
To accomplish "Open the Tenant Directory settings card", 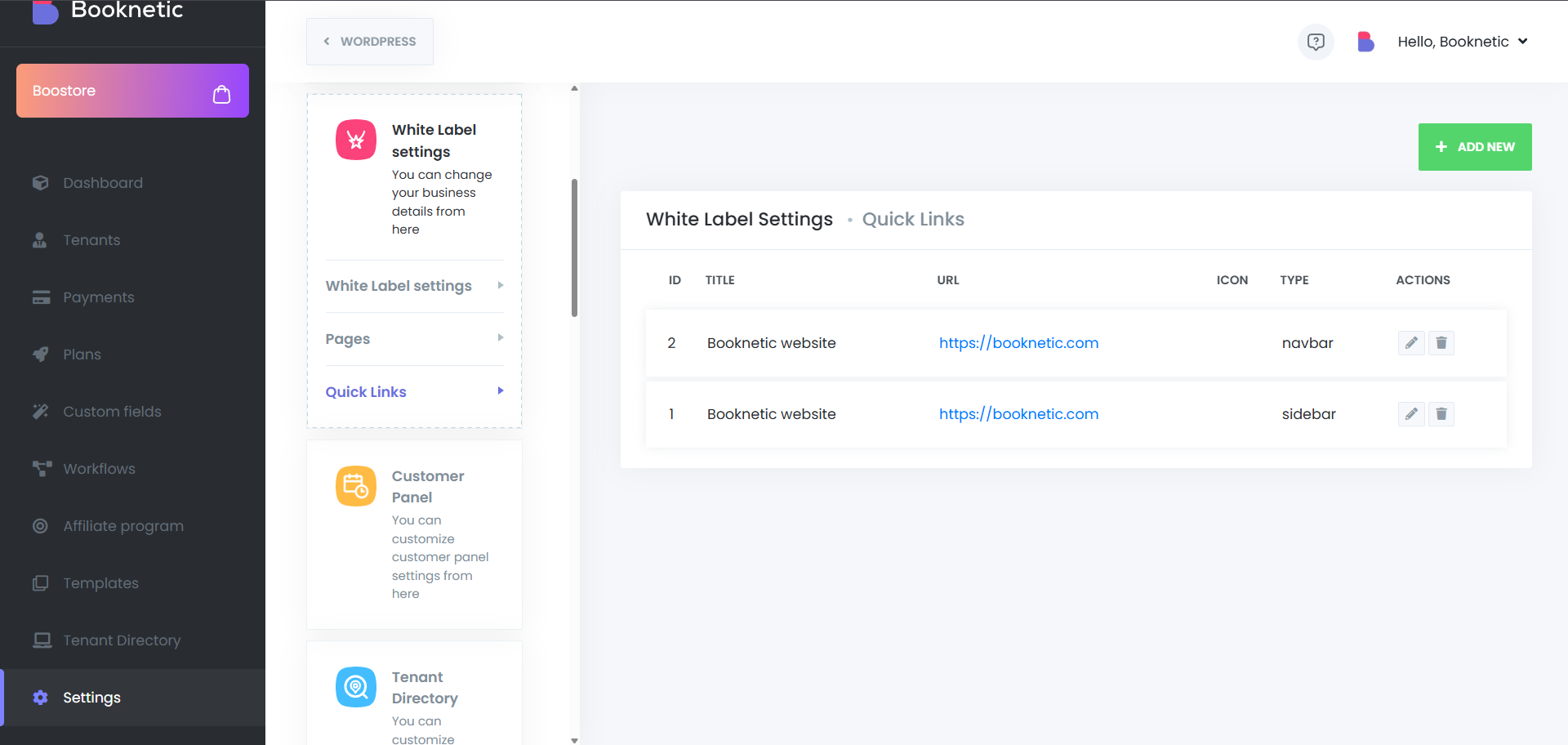I will tap(414, 693).
